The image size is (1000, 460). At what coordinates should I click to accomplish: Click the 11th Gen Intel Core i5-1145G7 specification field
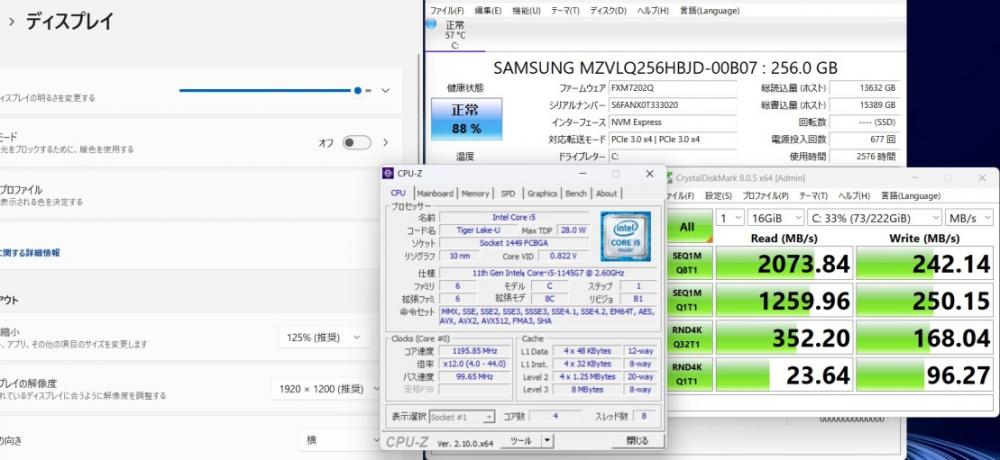click(548, 273)
